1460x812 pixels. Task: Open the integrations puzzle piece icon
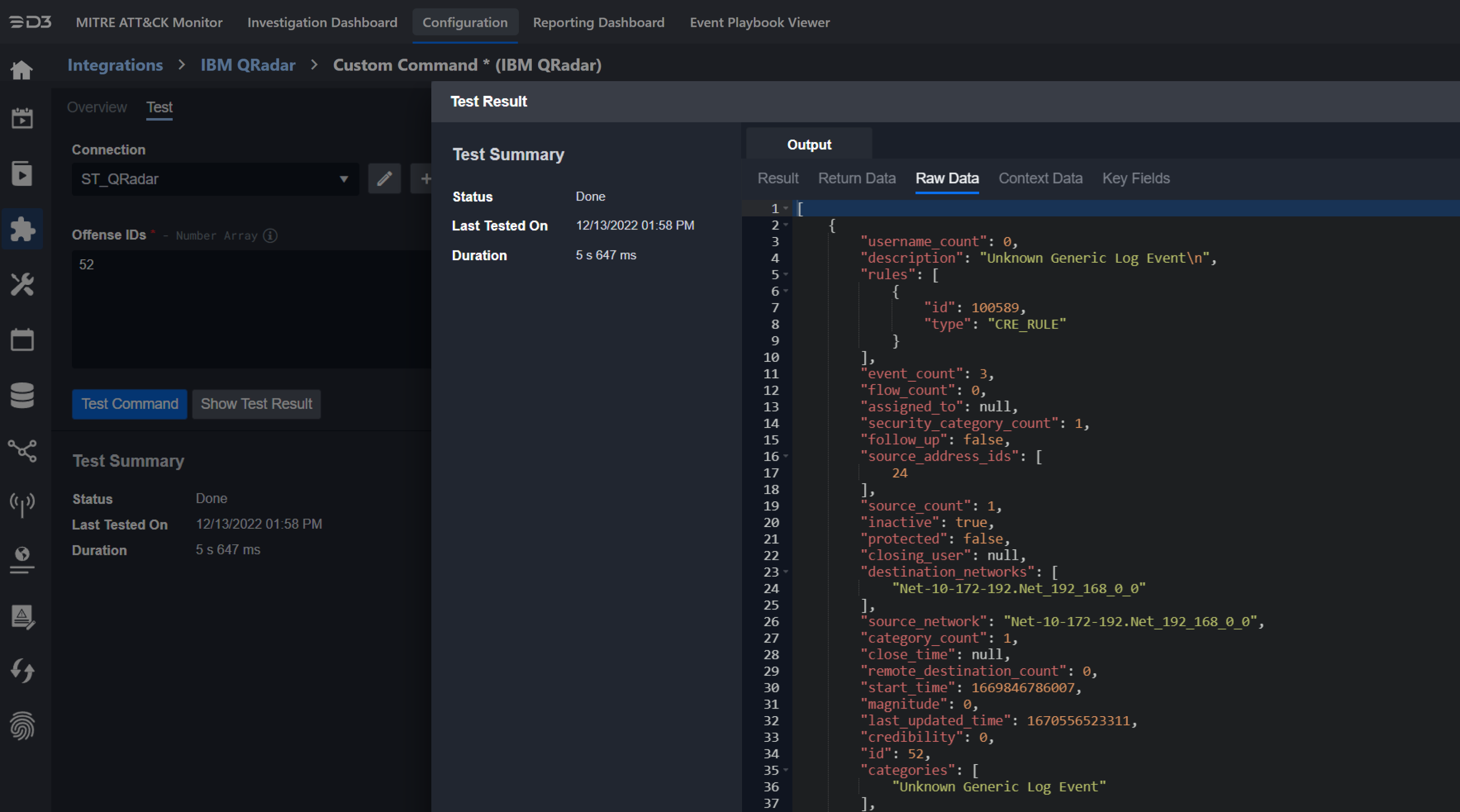click(x=22, y=229)
